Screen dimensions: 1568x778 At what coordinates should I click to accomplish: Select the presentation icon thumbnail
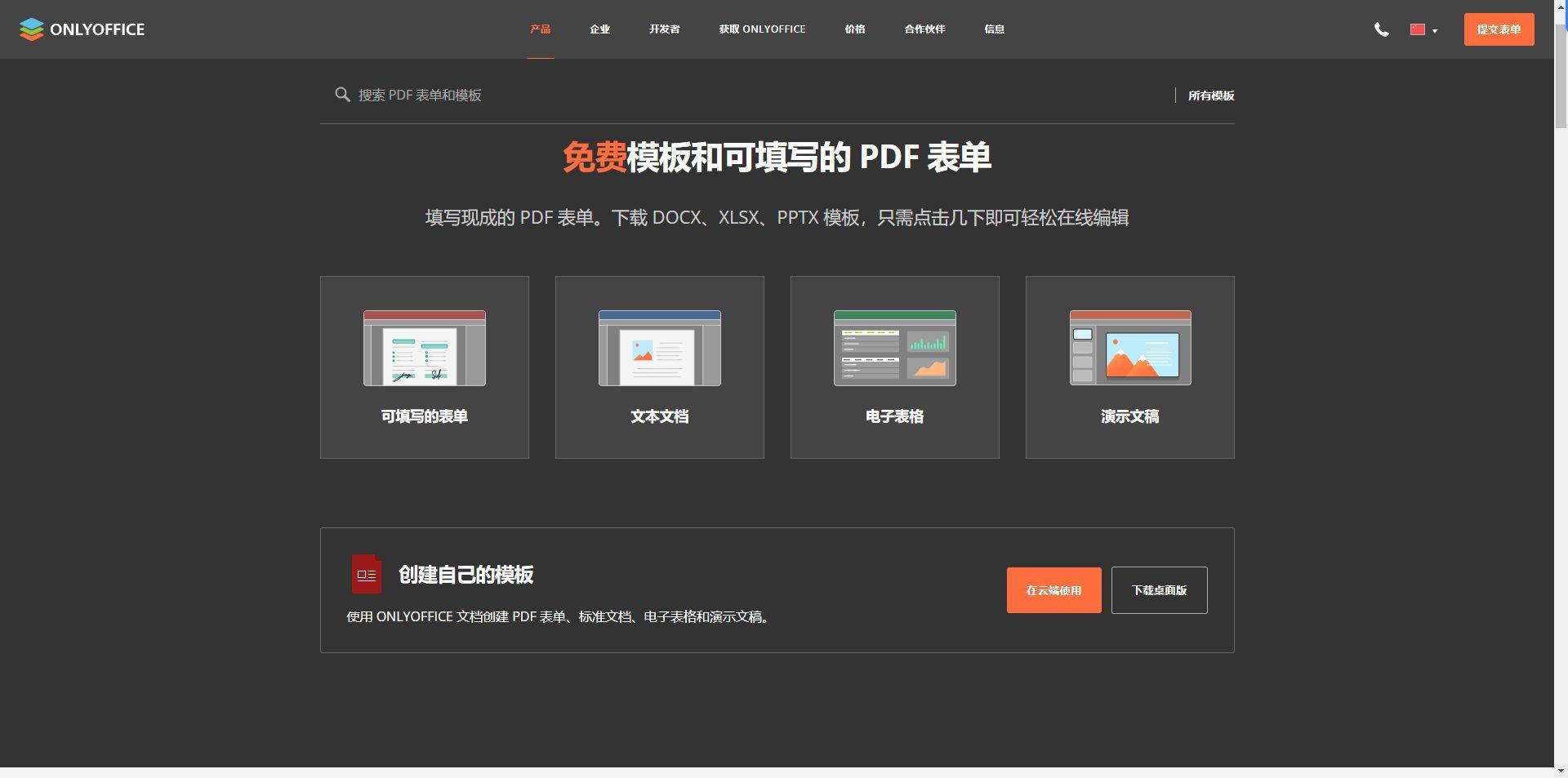1129,348
